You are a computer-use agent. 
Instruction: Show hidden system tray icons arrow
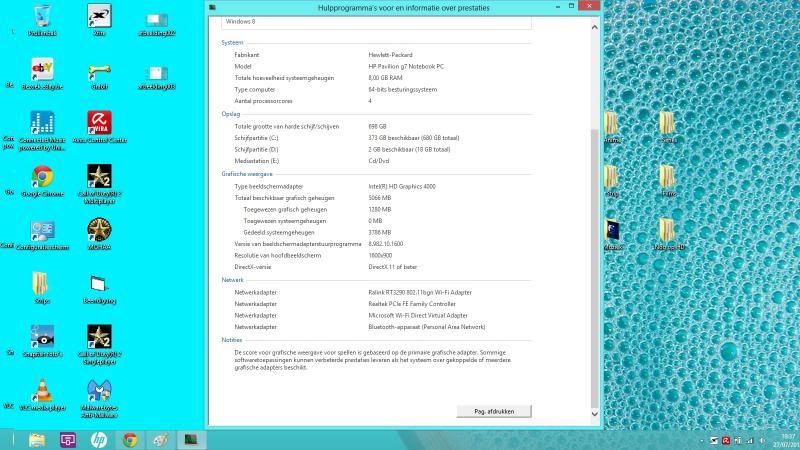point(702,440)
